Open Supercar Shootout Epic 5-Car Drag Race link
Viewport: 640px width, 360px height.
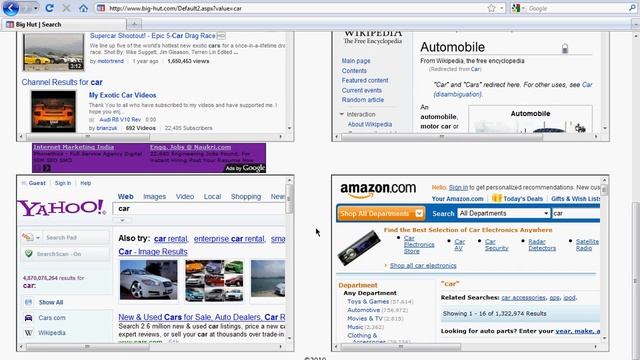click(152, 36)
